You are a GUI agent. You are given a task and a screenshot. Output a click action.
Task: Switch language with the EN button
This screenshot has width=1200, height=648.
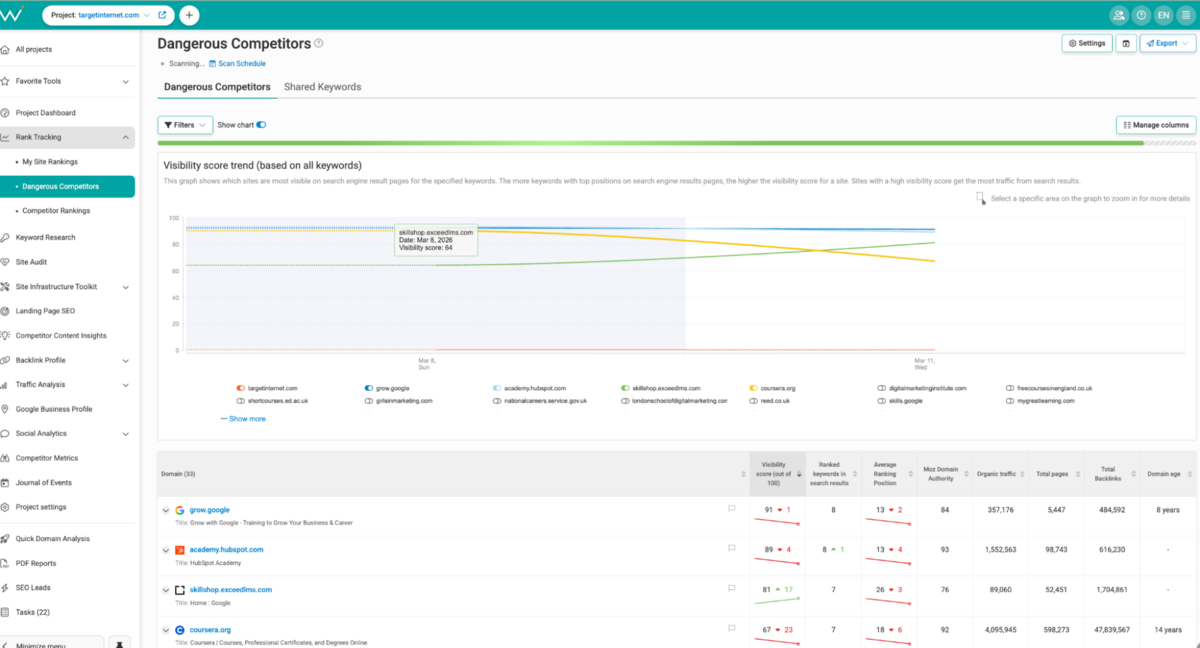1163,15
